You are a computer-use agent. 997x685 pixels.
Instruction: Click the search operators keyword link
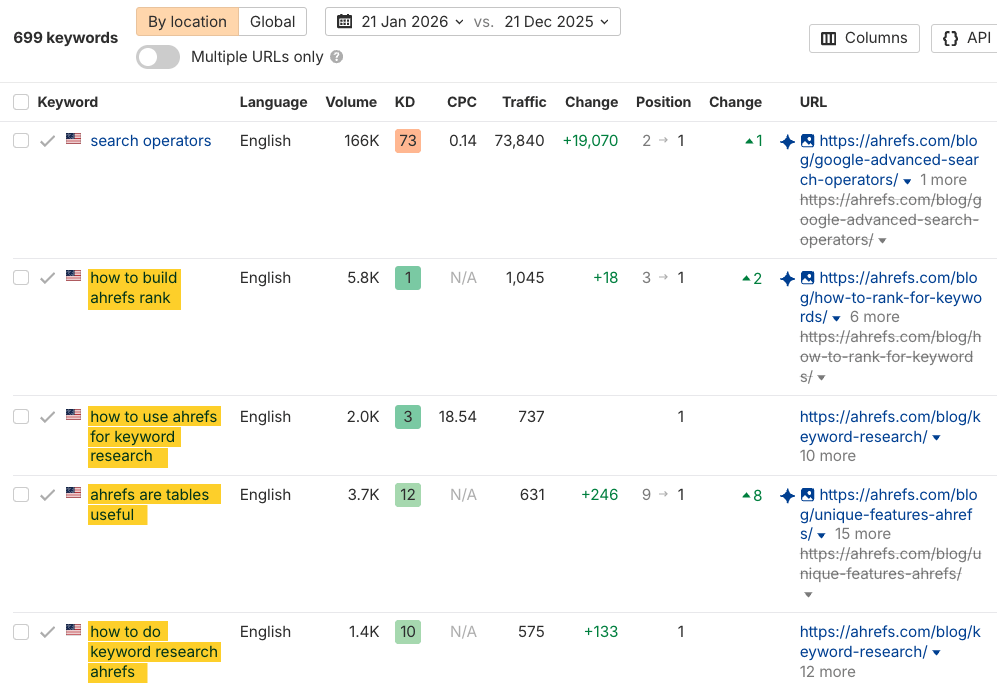150,141
